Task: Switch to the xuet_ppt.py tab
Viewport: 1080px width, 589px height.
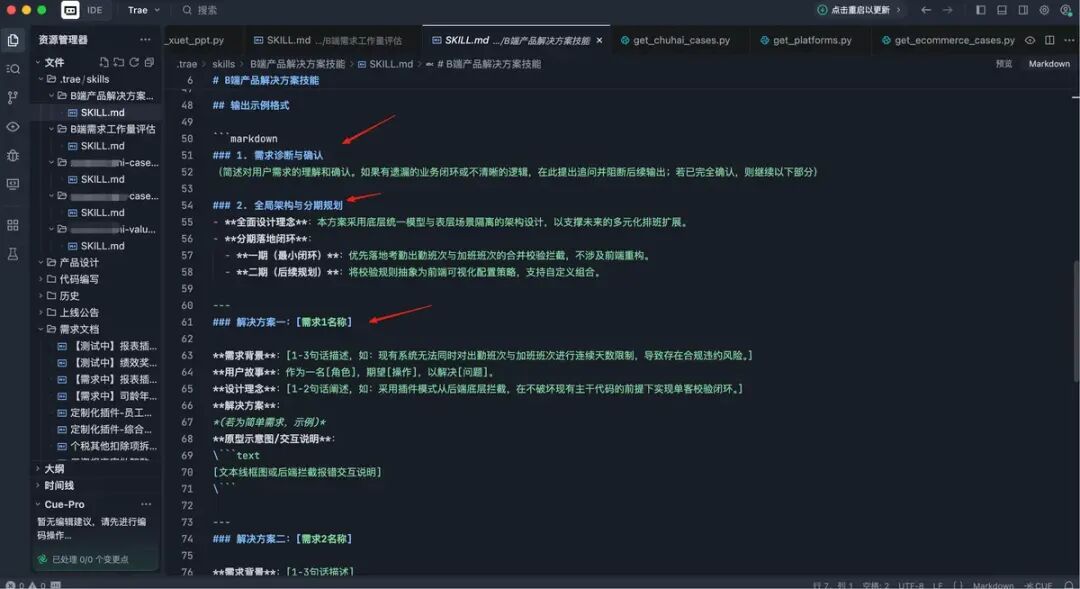Action: click(195, 40)
